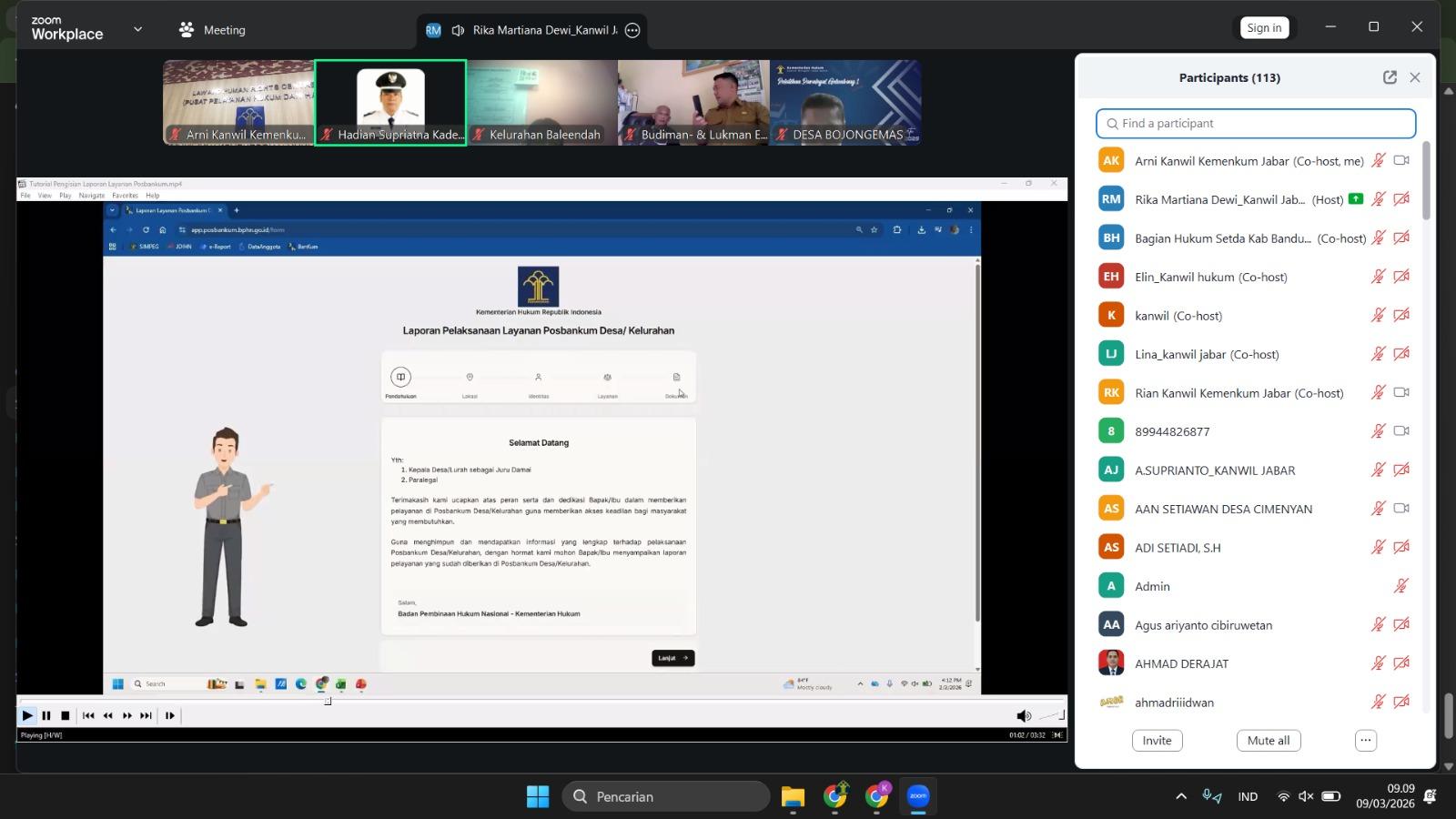The image size is (1456, 819).
Task: Click the media player volume speaker icon
Action: click(1024, 716)
